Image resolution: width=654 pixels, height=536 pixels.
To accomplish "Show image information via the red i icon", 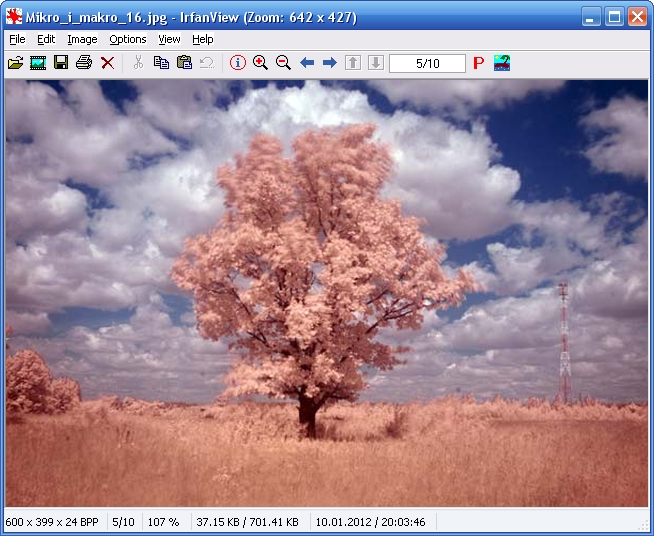I will [x=237, y=63].
